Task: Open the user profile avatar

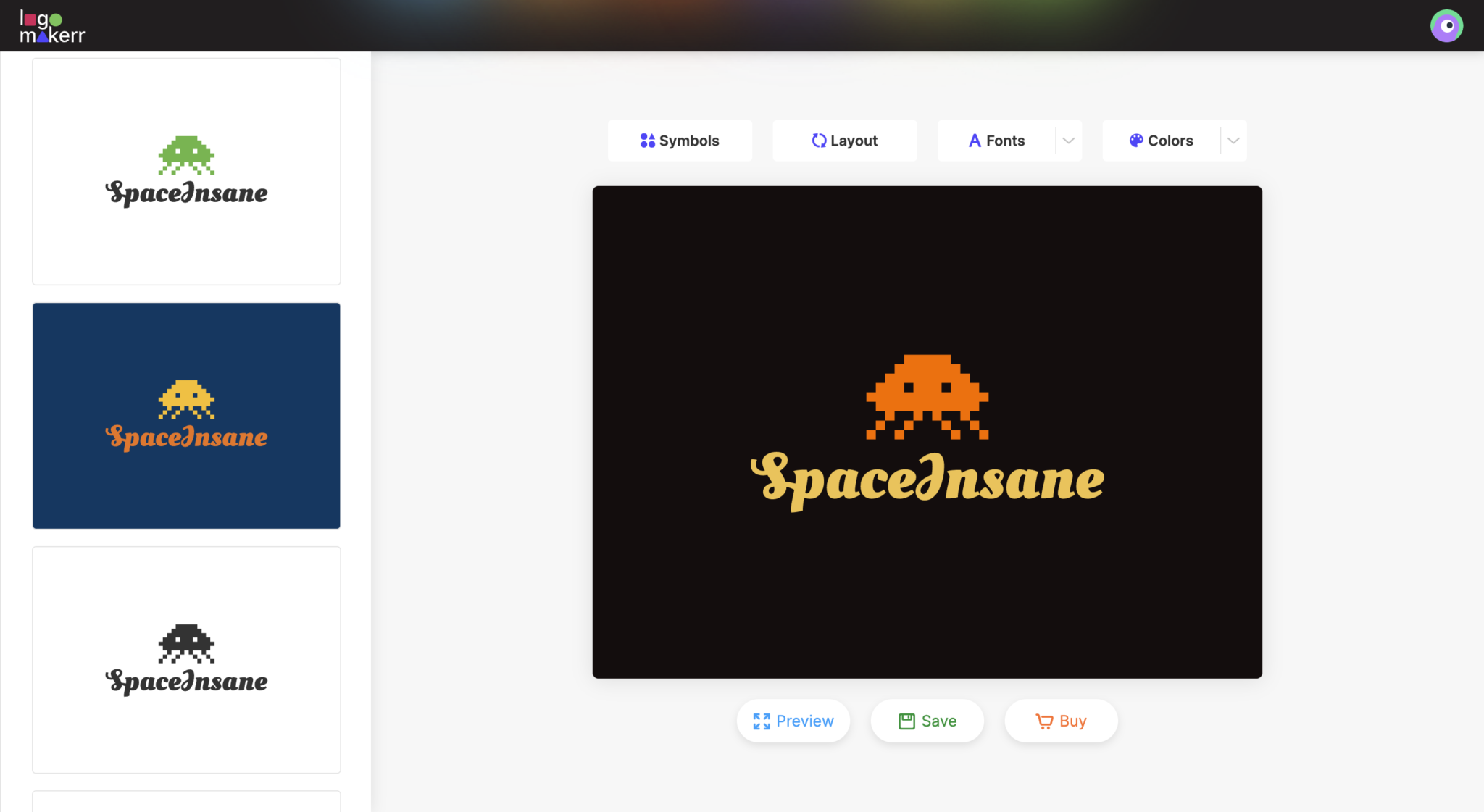Action: (1446, 25)
